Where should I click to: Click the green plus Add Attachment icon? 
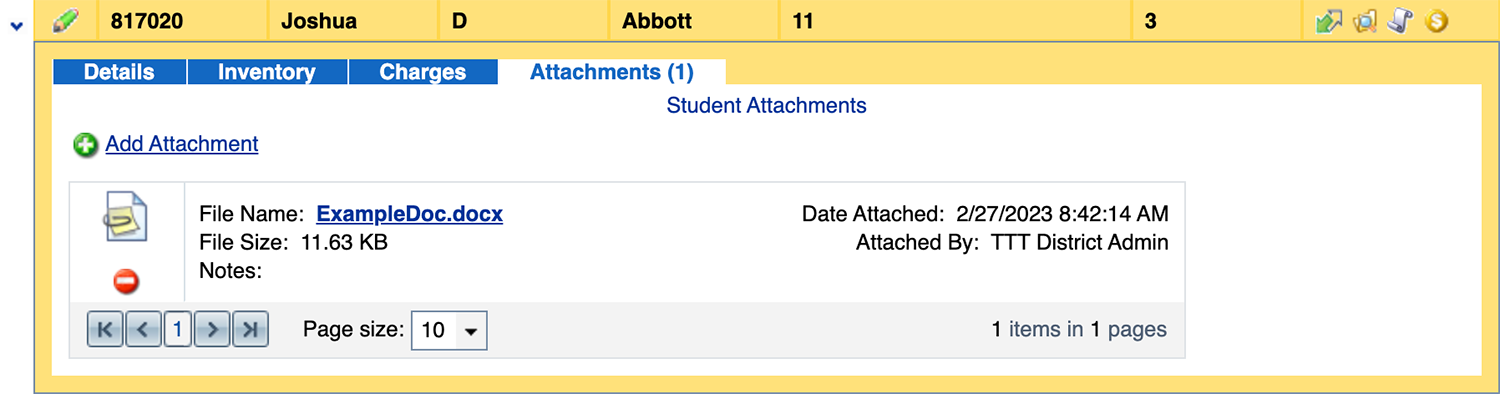[86, 145]
